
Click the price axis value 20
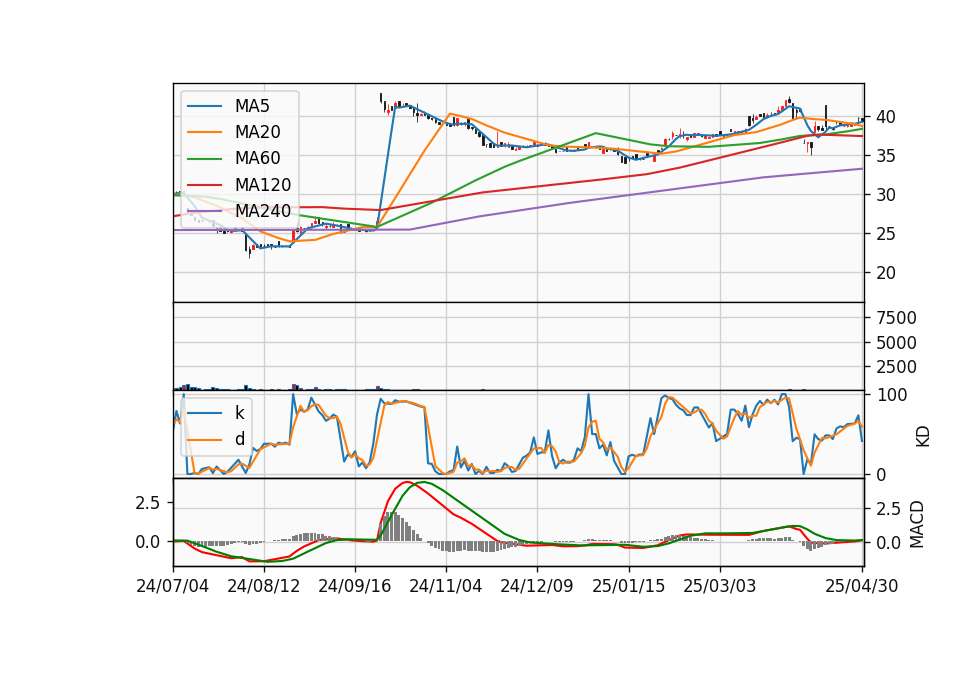[x=886, y=273]
